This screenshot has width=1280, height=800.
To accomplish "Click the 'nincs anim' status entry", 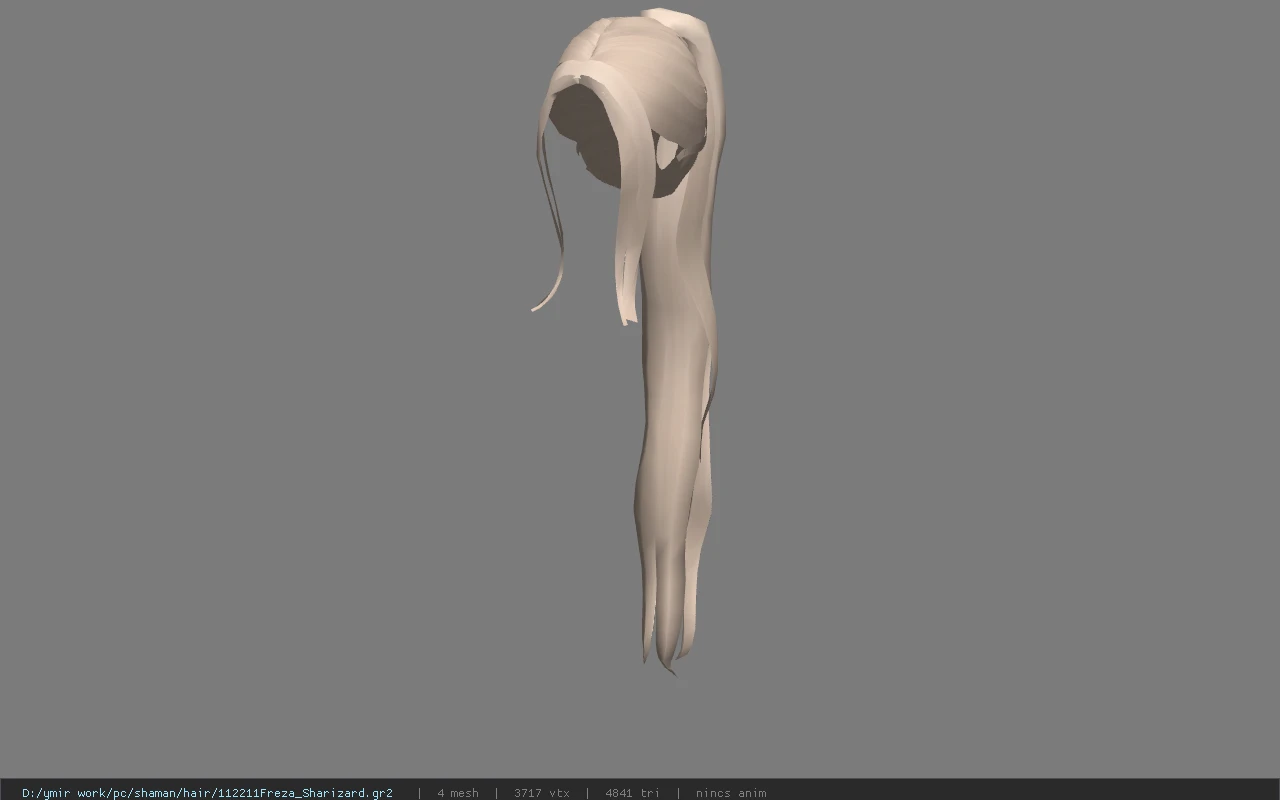I will pos(731,793).
